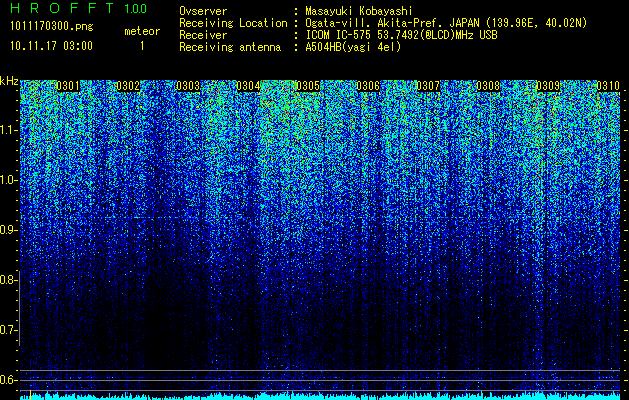
Task: Click the 0.6 kHz axis label
Action: point(8,380)
